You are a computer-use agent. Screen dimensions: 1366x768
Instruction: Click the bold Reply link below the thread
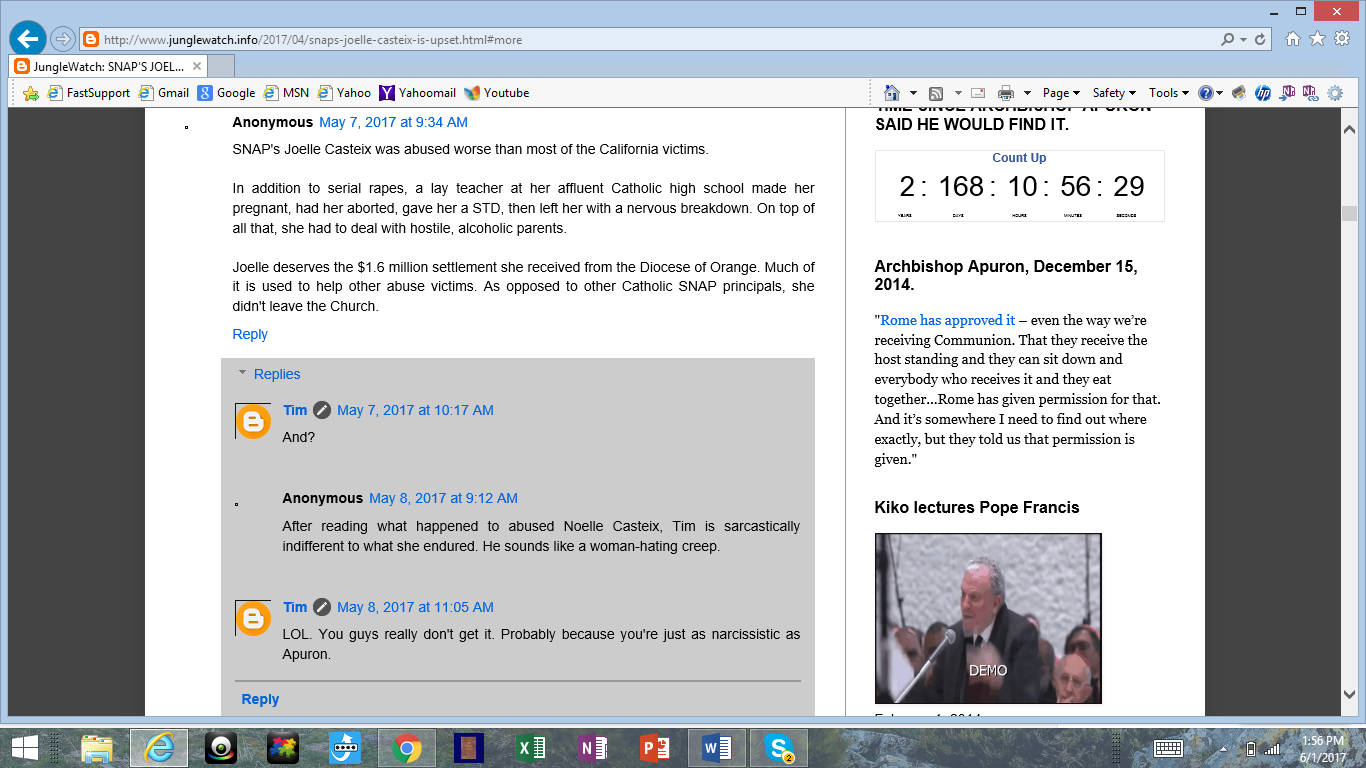[x=260, y=699]
